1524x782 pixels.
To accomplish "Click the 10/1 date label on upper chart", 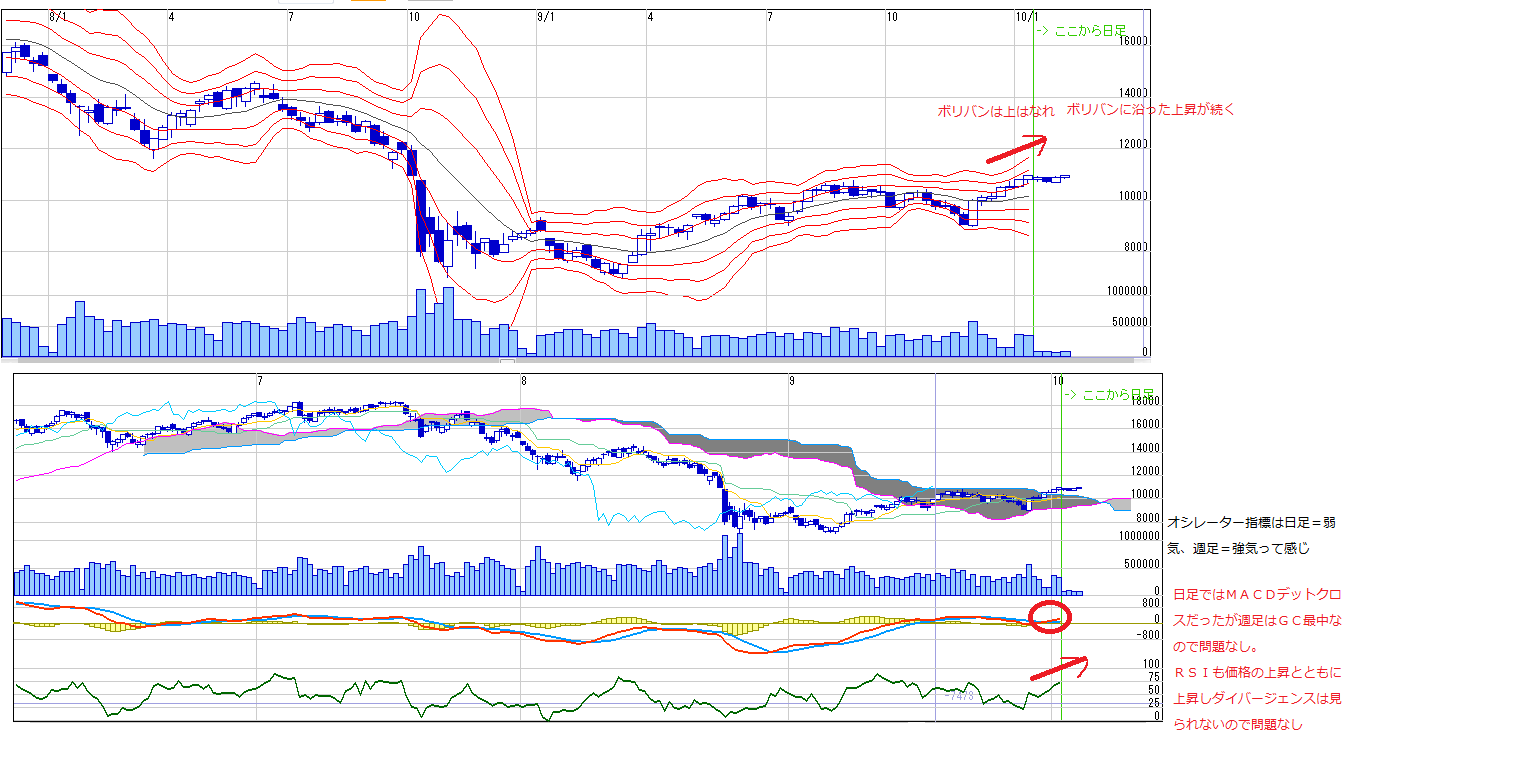I will [1027, 17].
